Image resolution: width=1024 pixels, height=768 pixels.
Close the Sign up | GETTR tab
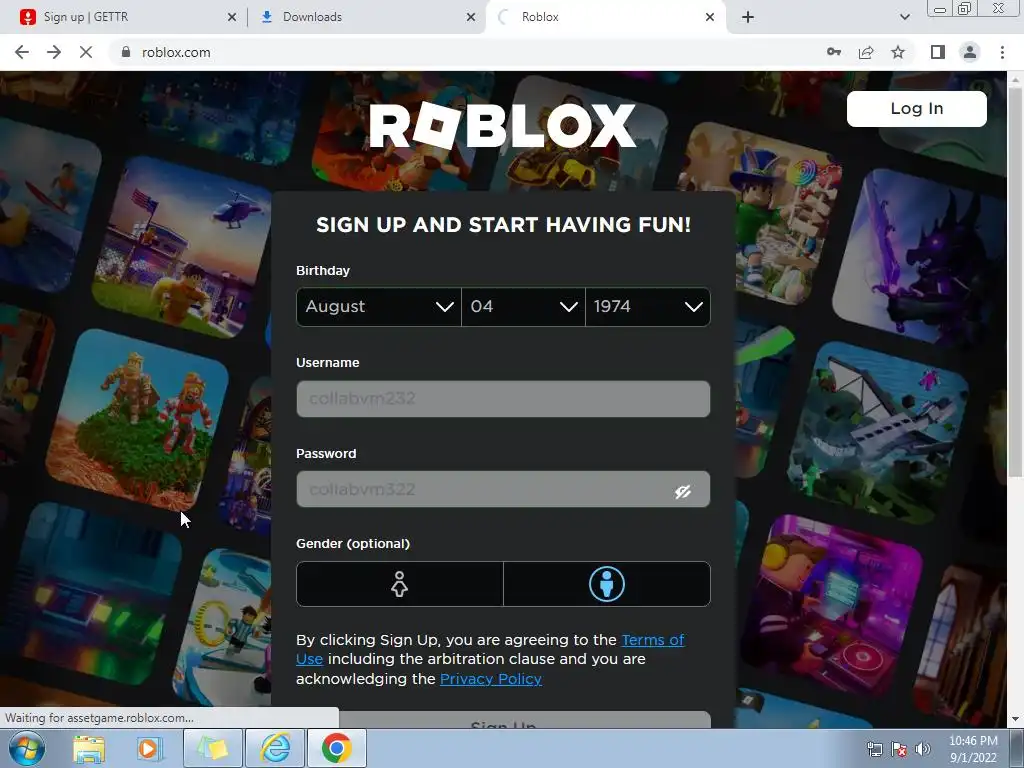pos(232,17)
